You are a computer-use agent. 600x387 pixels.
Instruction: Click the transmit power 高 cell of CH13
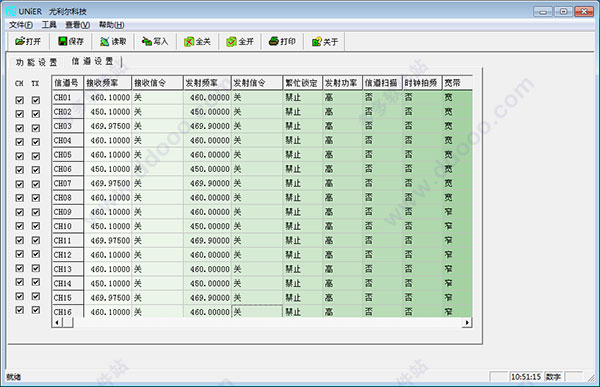[x=342, y=269]
